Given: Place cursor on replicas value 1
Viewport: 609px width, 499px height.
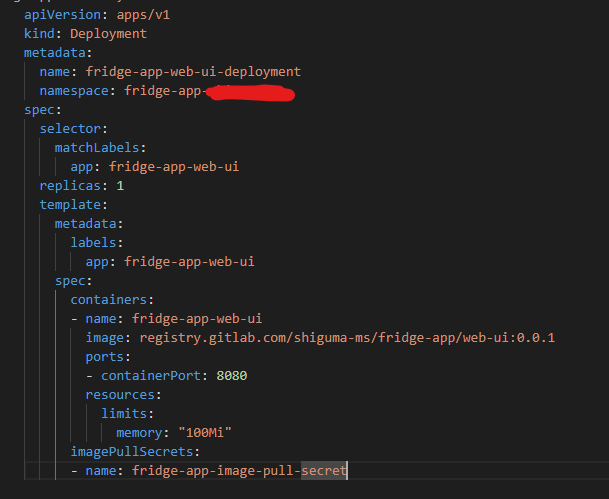Looking at the screenshot, I should click(120, 186).
